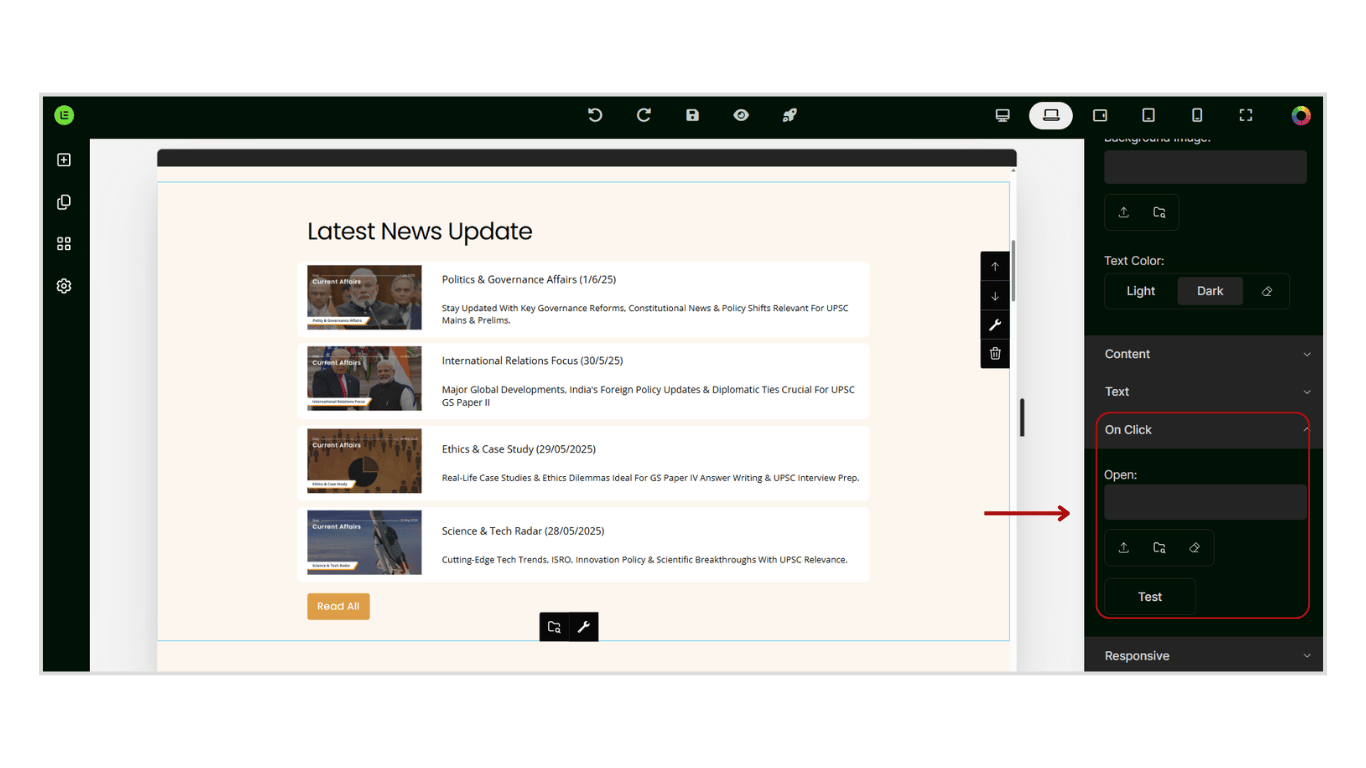Click the add block plus icon in the left sidebar
Viewport: 1366px width, 768px height.
pyautogui.click(x=64, y=160)
